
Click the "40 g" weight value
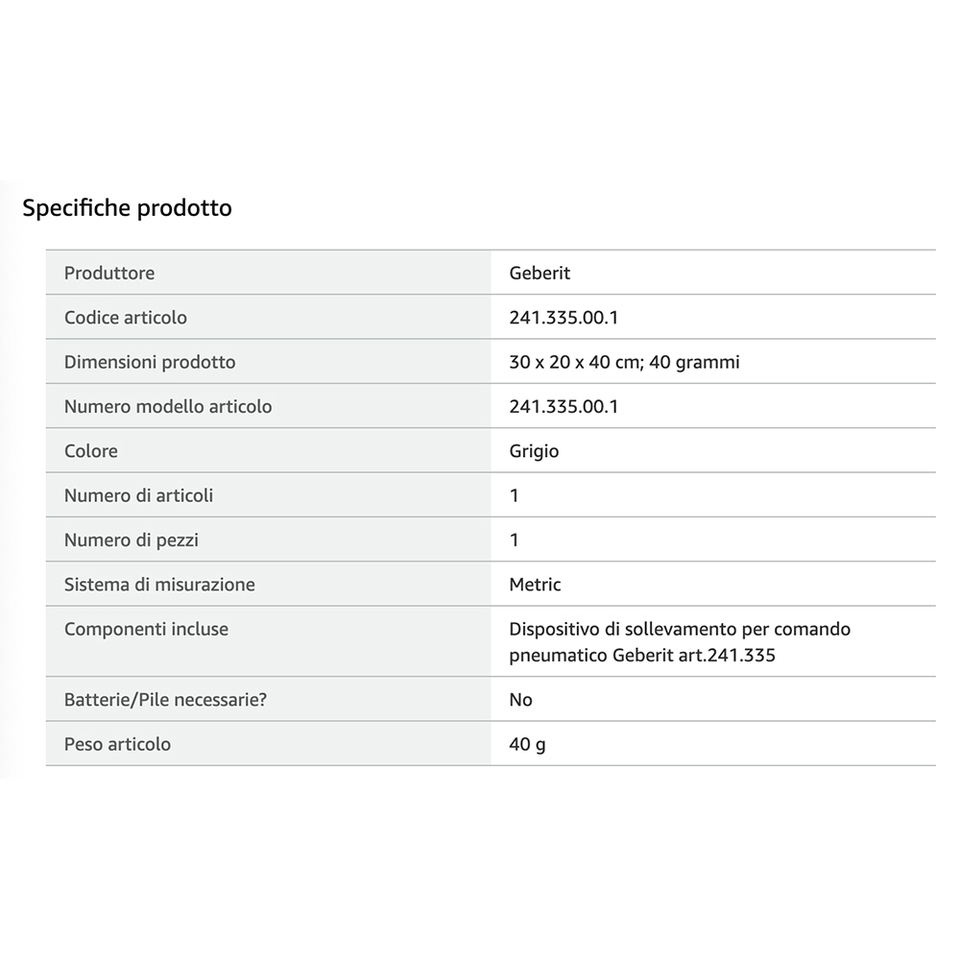pyautogui.click(x=527, y=744)
